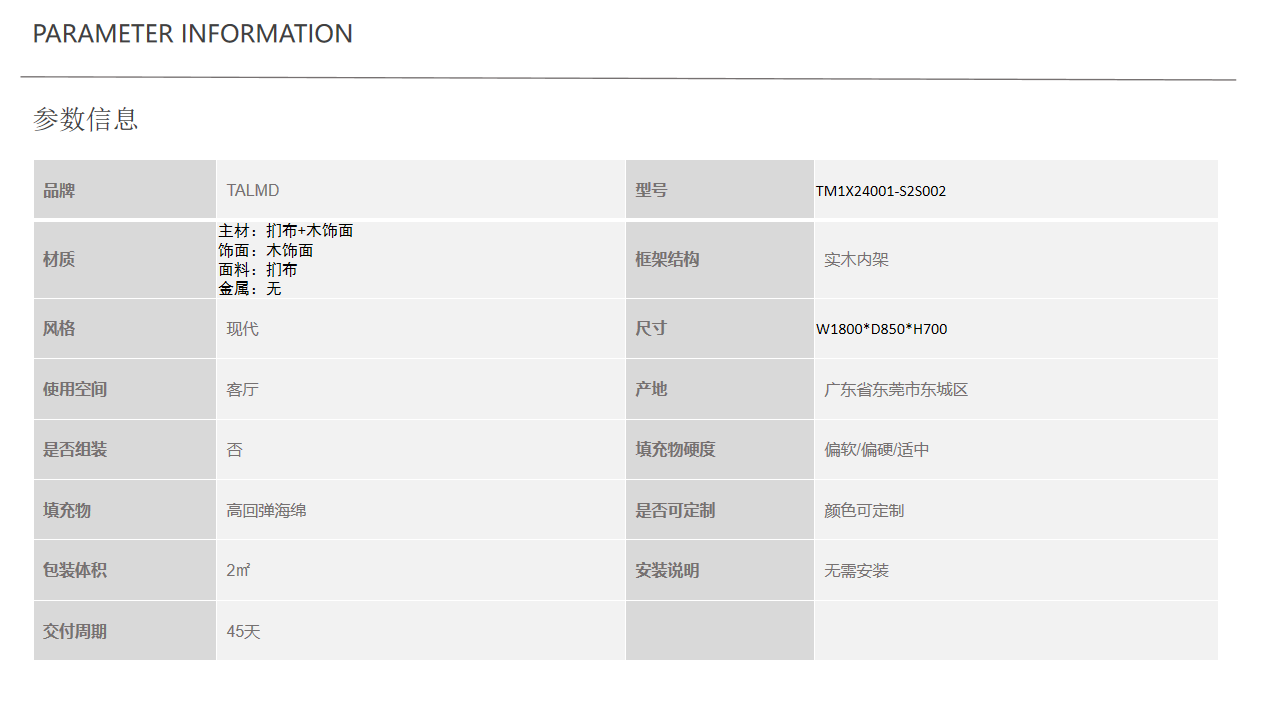Image resolution: width=1280 pixels, height=720 pixels.
Task: Click the 广东省东莞市东城区 origin value
Action: (x=896, y=390)
